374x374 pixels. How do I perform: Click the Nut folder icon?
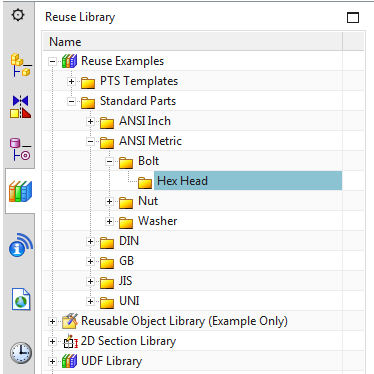point(126,202)
